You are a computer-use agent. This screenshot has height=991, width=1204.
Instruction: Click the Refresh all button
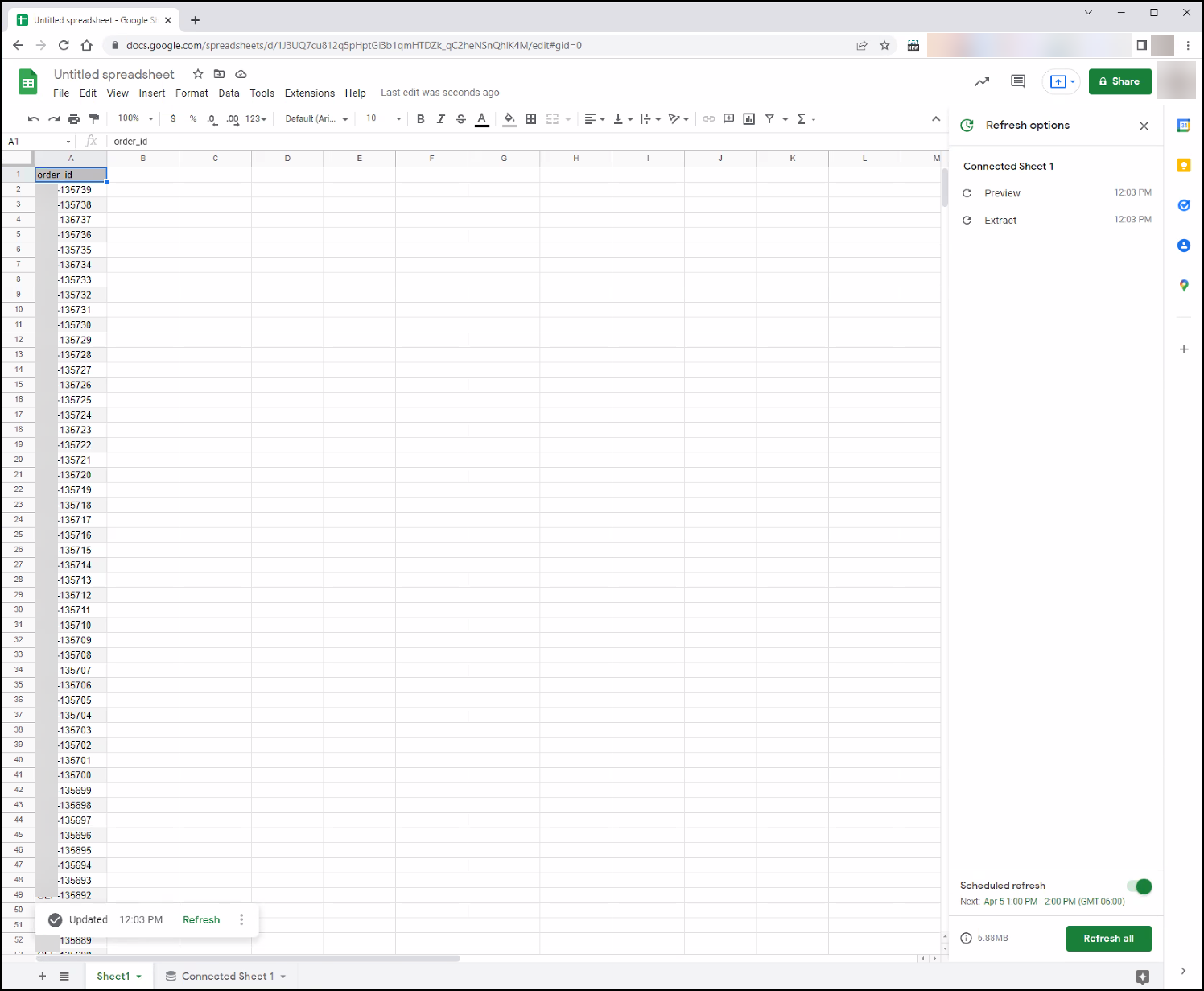pyautogui.click(x=1108, y=939)
